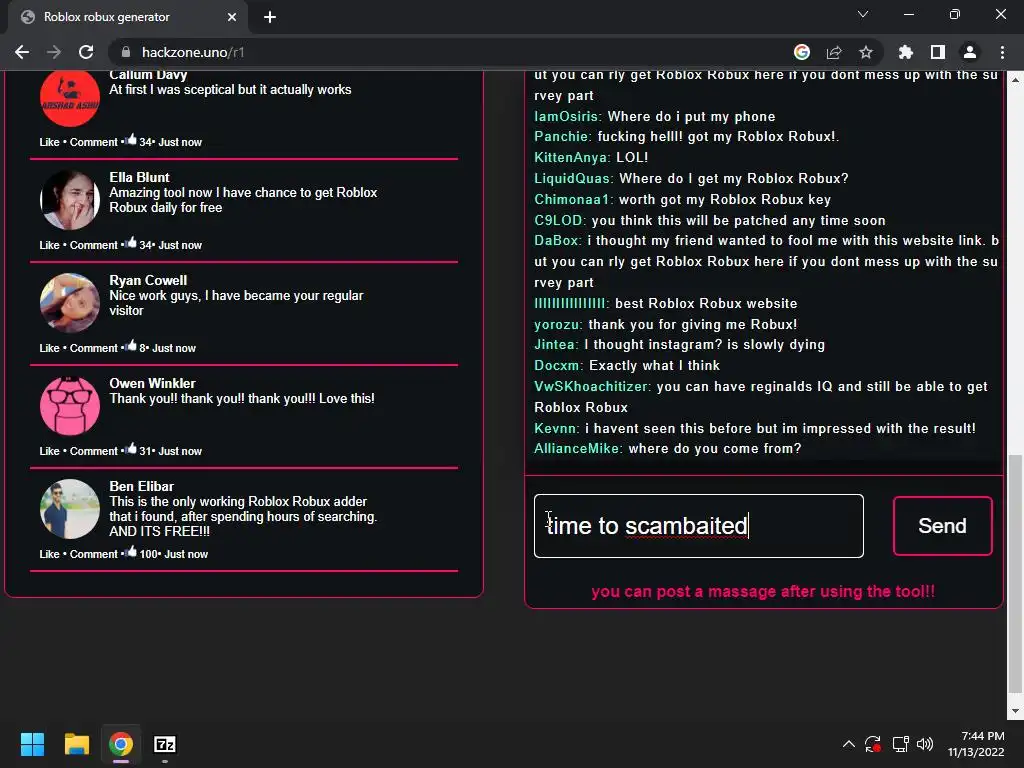The height and width of the screenshot is (768, 1024).
Task: Click chat username VwSKhoachitizer
Action: 592,387
